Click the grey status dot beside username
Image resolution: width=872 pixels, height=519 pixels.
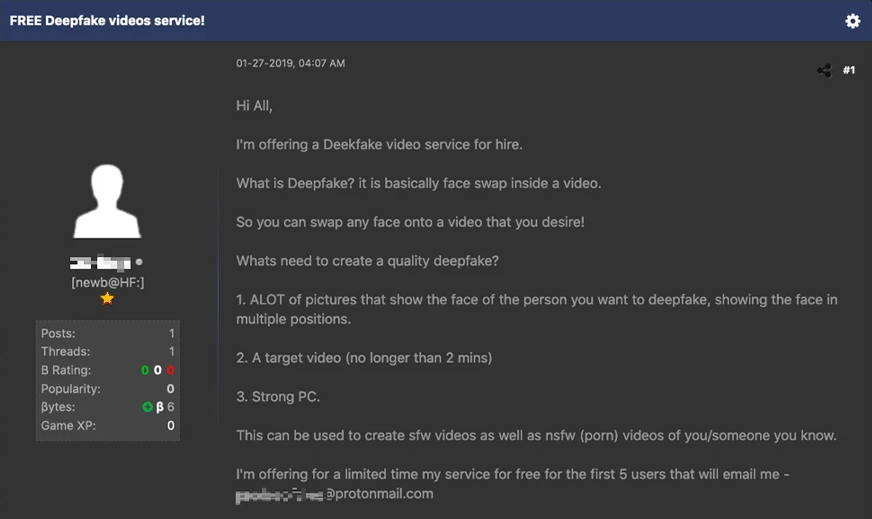(x=139, y=263)
